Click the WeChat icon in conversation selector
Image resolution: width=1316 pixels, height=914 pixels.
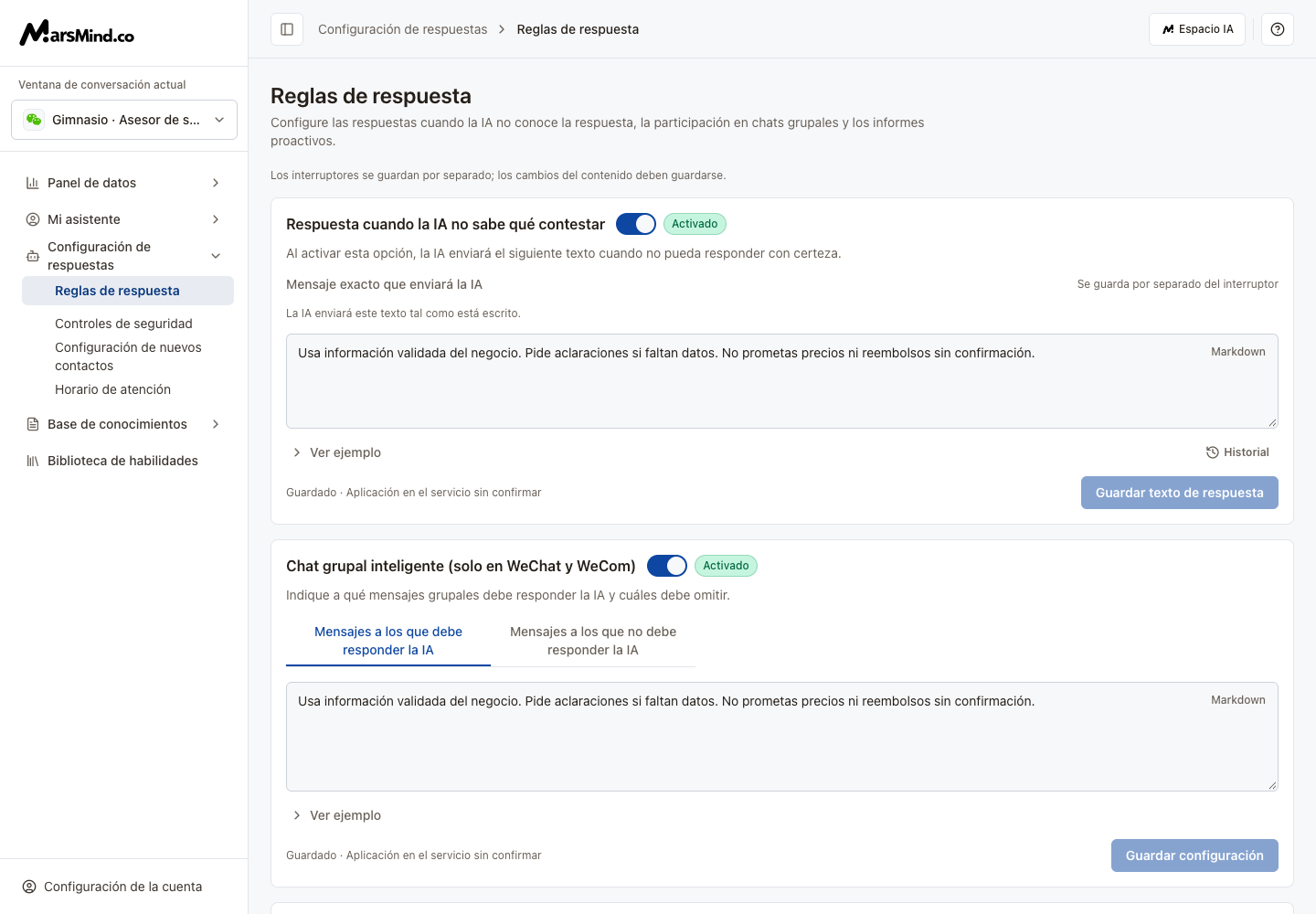pos(34,120)
